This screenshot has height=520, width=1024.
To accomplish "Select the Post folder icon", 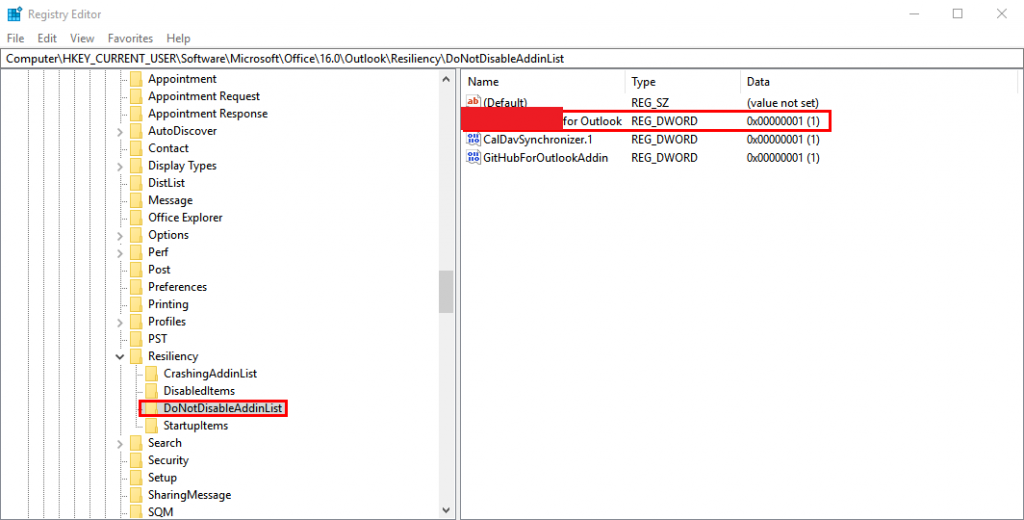I will click(136, 269).
